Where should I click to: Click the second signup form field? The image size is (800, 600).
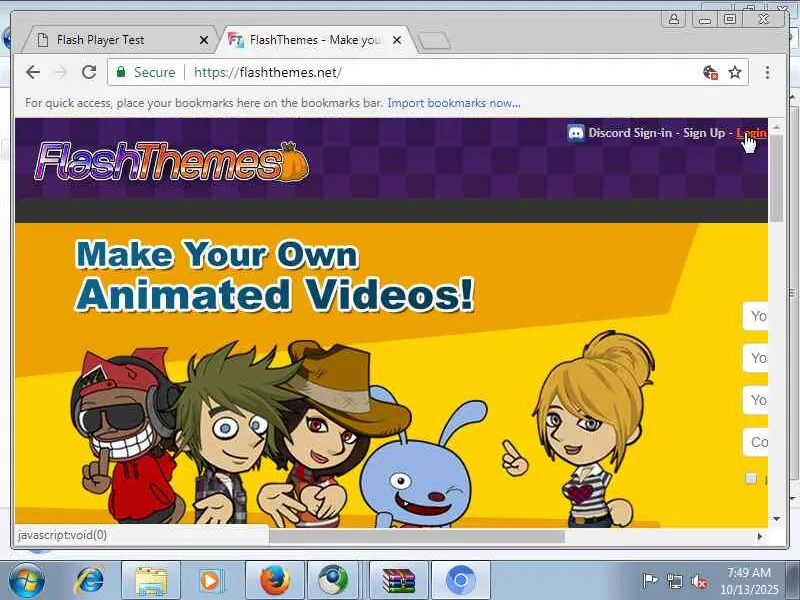click(x=755, y=358)
